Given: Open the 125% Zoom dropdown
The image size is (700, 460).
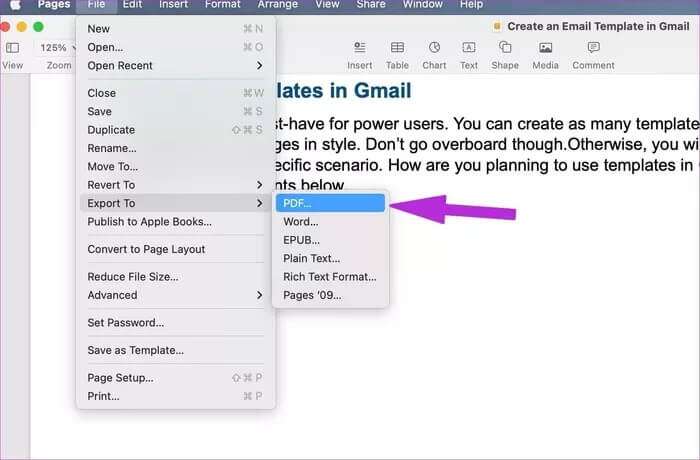Looking at the screenshot, I should [x=57, y=47].
